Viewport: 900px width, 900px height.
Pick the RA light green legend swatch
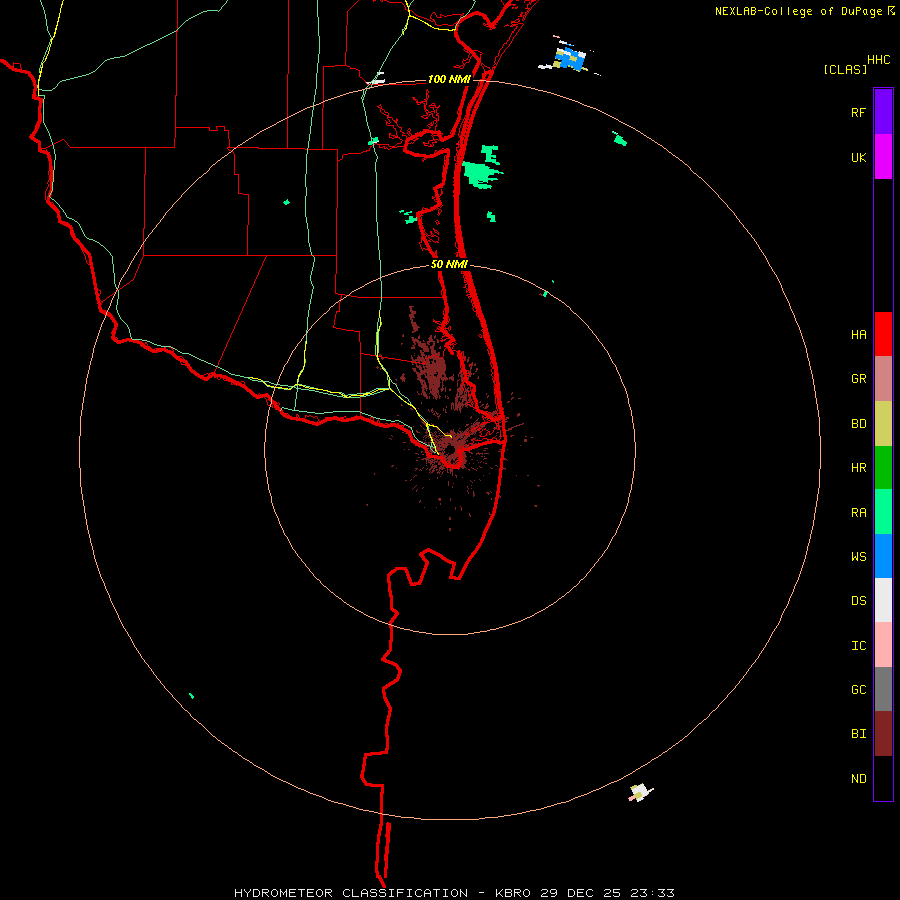pyautogui.click(x=883, y=512)
